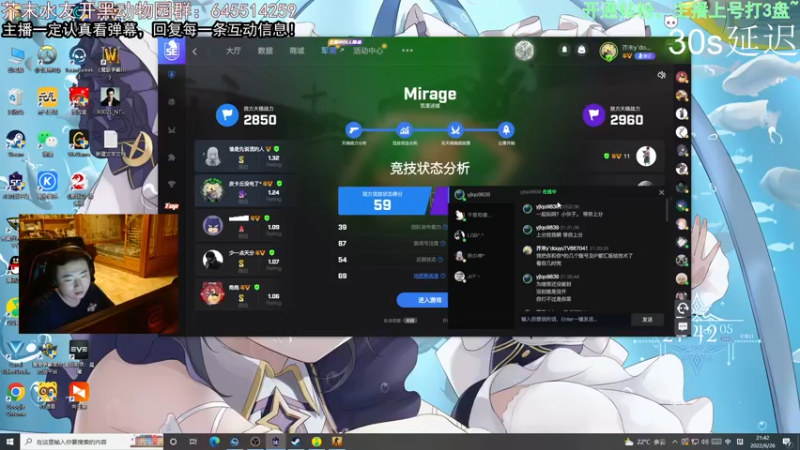Image resolution: width=800 pixels, height=450 pixels.
Task: Open the lock icon beside the bell
Action: click(x=581, y=49)
